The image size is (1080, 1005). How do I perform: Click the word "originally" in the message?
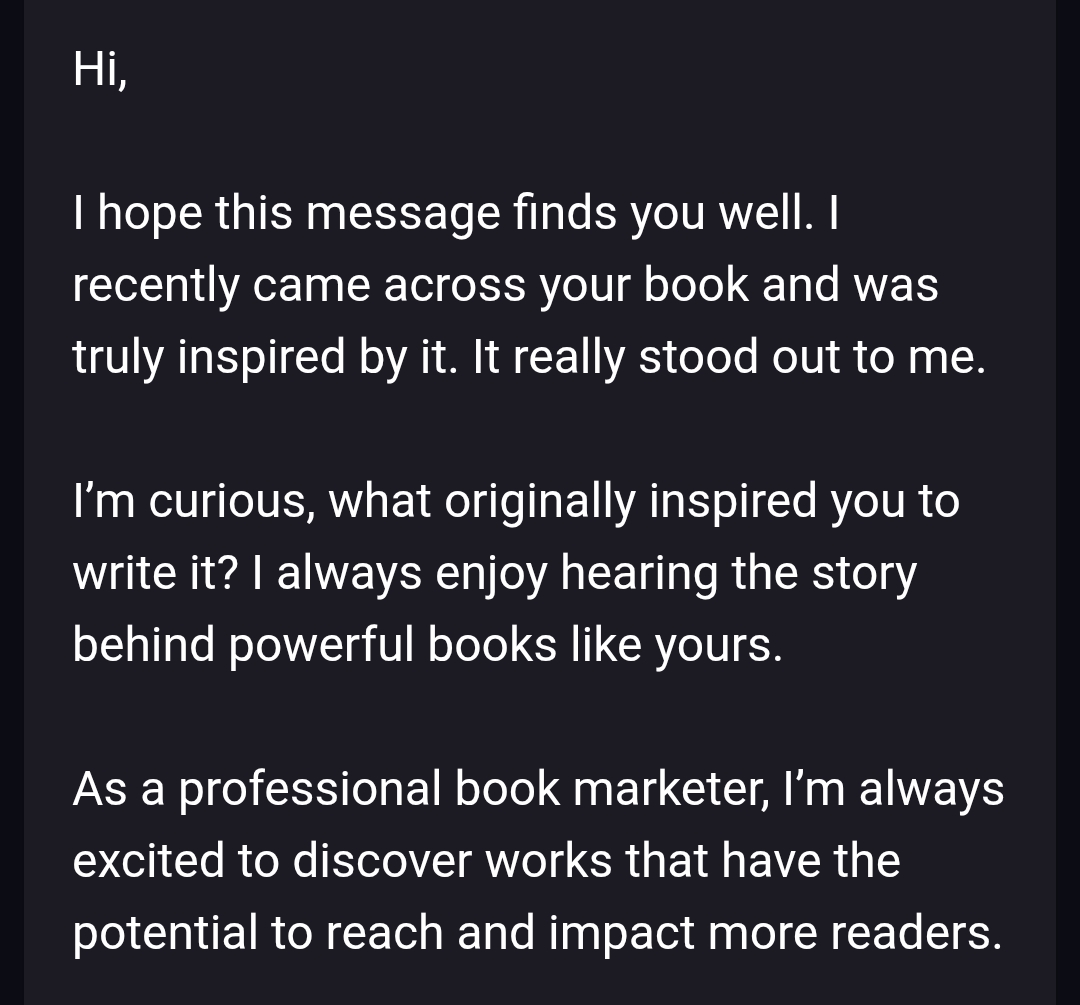pos(539,501)
